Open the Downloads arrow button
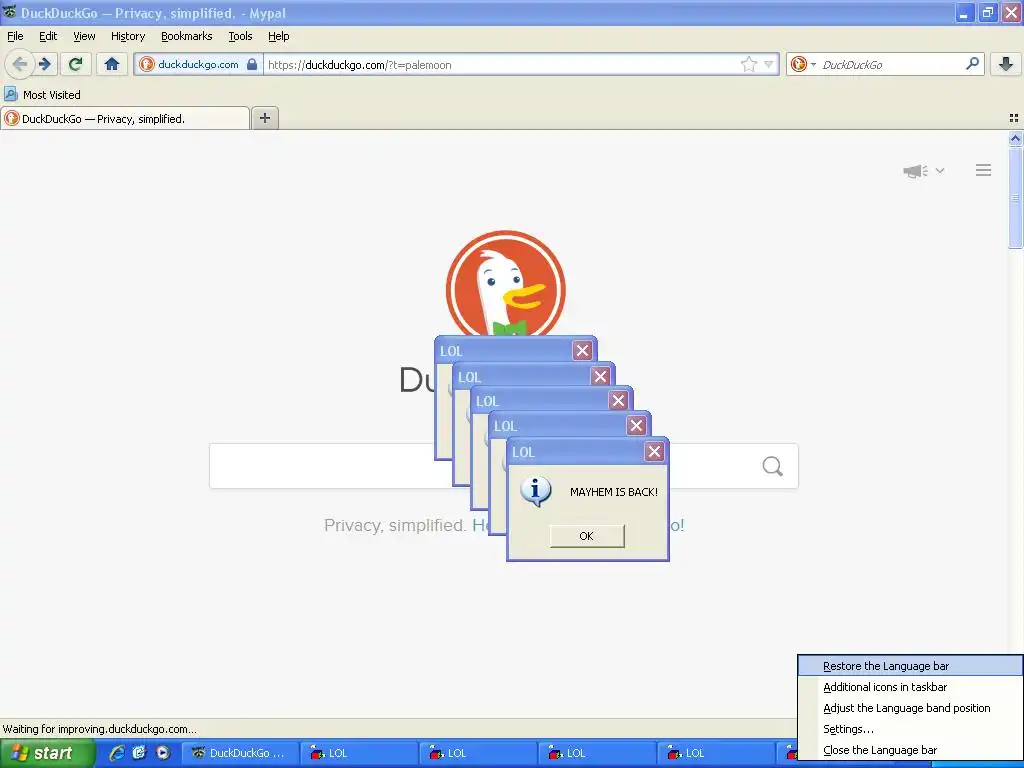 click(1006, 64)
